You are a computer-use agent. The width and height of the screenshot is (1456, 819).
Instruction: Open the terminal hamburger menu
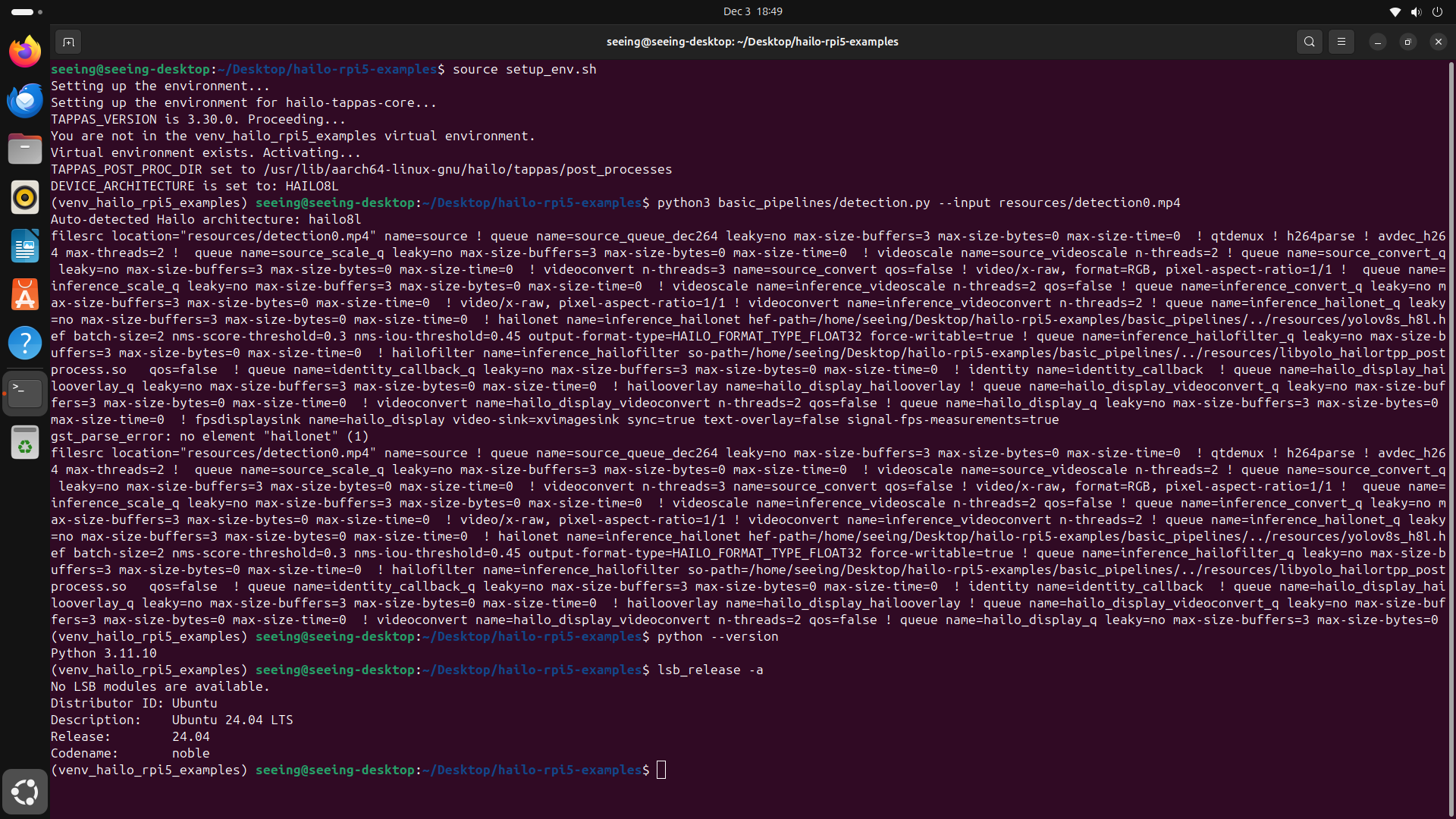pyautogui.click(x=1341, y=42)
